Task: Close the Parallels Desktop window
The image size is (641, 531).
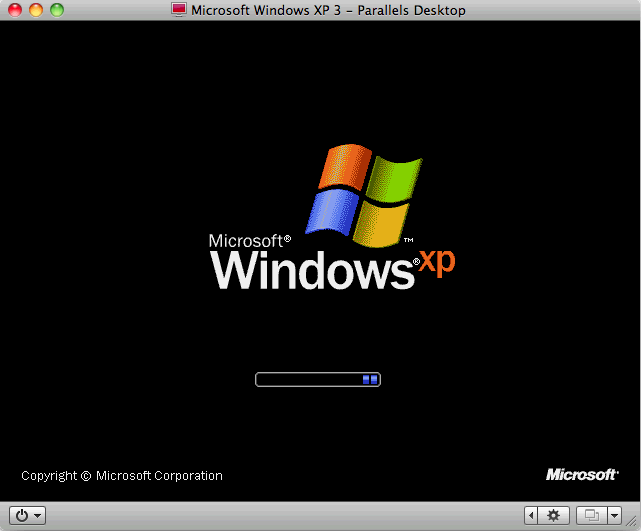Action: 15,10
